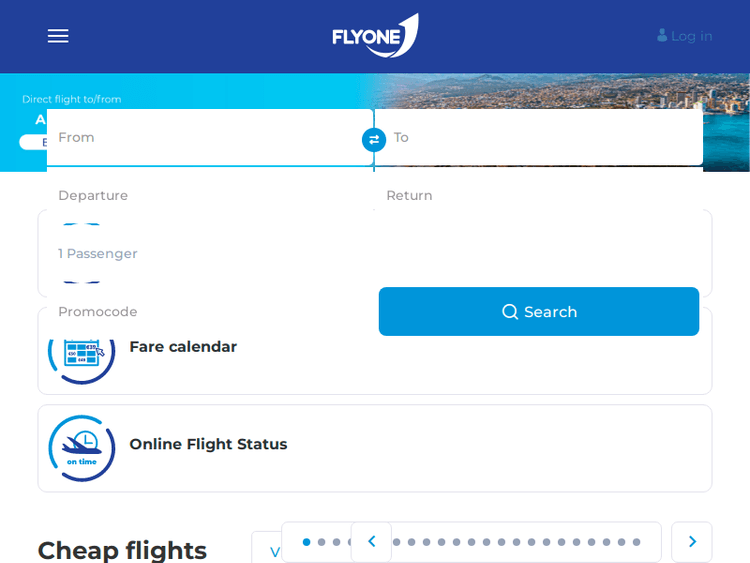Open the Return date picker
Image resolution: width=750 pixels, height=563 pixels.
point(540,196)
